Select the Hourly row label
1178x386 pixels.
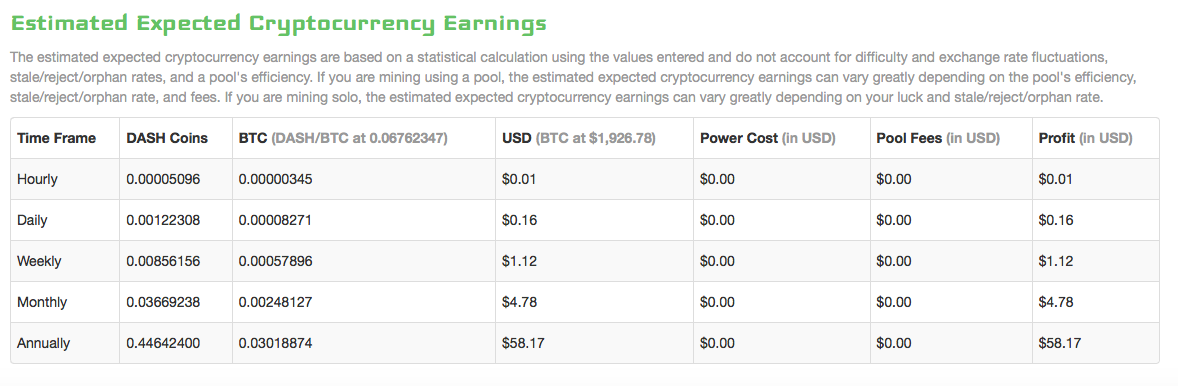click(38, 179)
